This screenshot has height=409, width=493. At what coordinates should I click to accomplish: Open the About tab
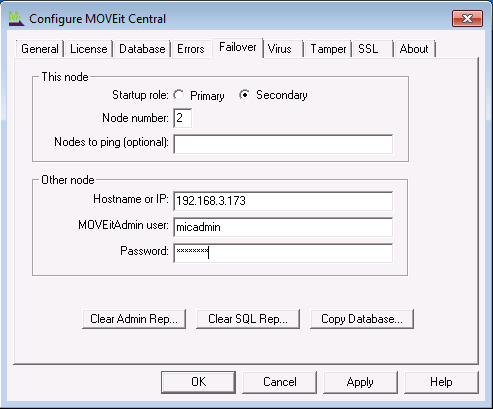click(x=414, y=49)
